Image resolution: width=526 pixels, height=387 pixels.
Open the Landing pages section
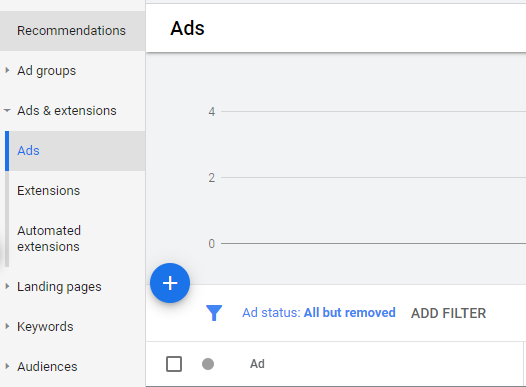[59, 287]
